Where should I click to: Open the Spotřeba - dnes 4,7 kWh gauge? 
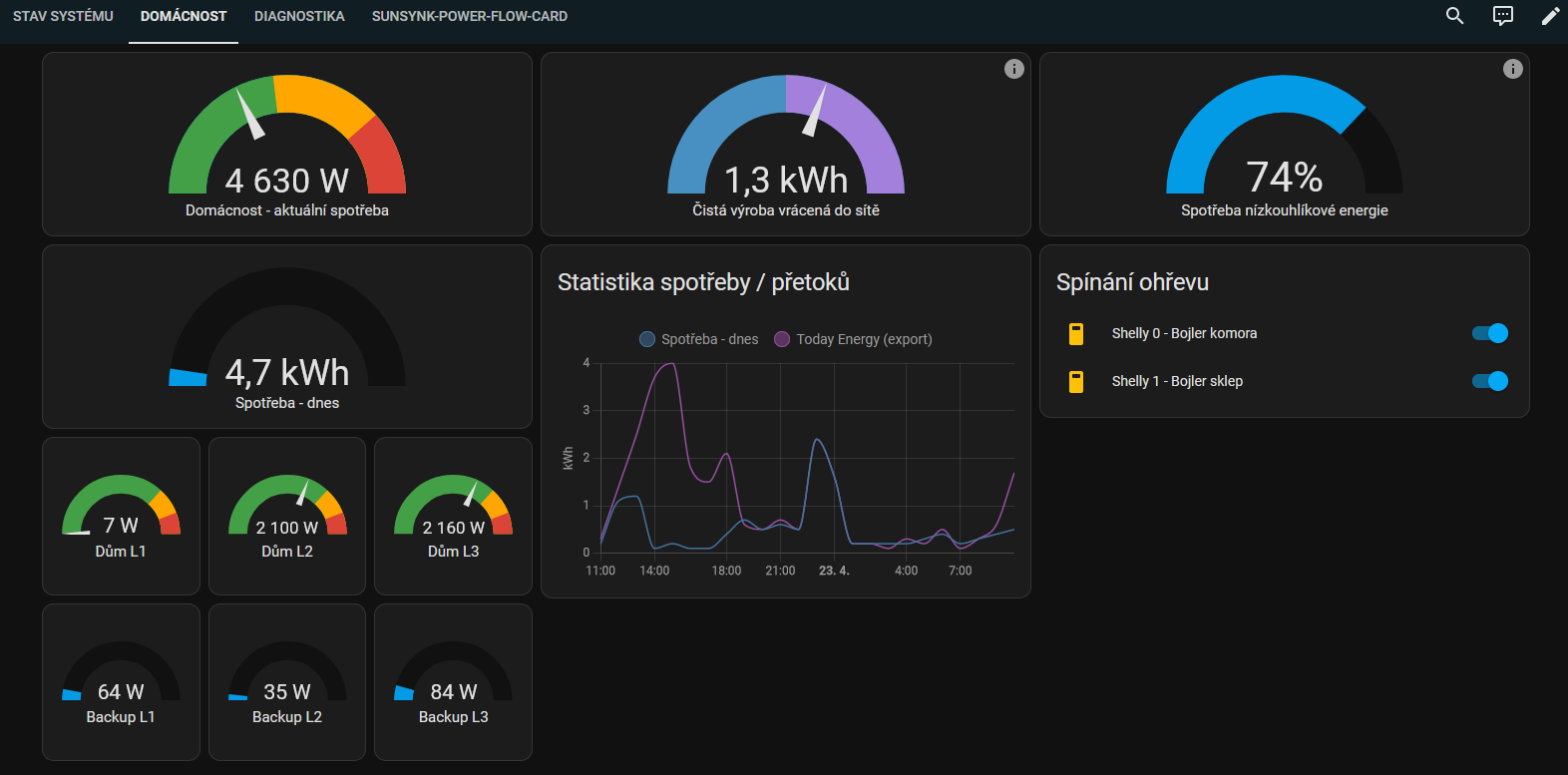pyautogui.click(x=287, y=337)
